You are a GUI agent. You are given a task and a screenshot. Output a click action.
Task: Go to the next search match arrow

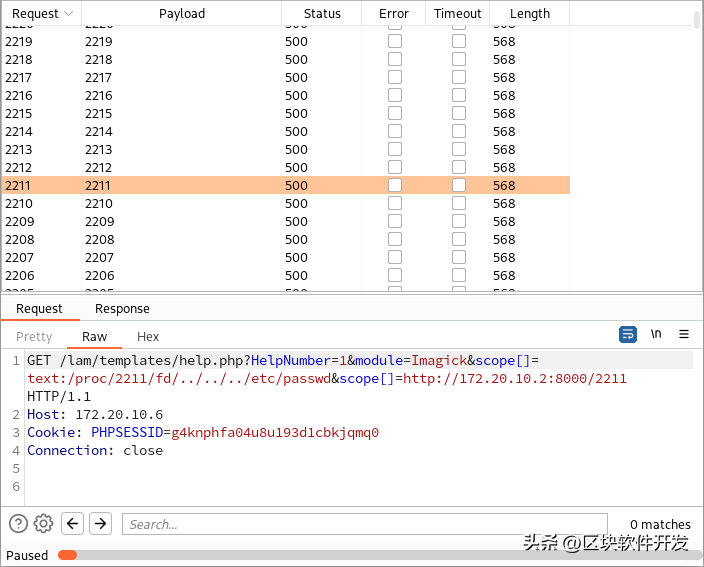(x=101, y=523)
